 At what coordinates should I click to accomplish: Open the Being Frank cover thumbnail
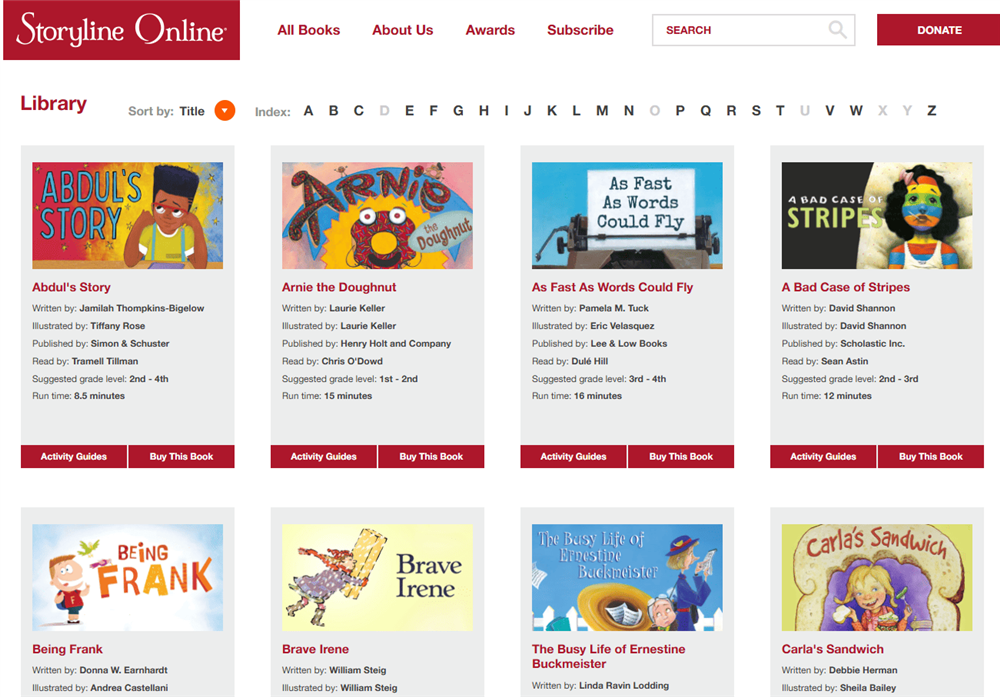128,578
